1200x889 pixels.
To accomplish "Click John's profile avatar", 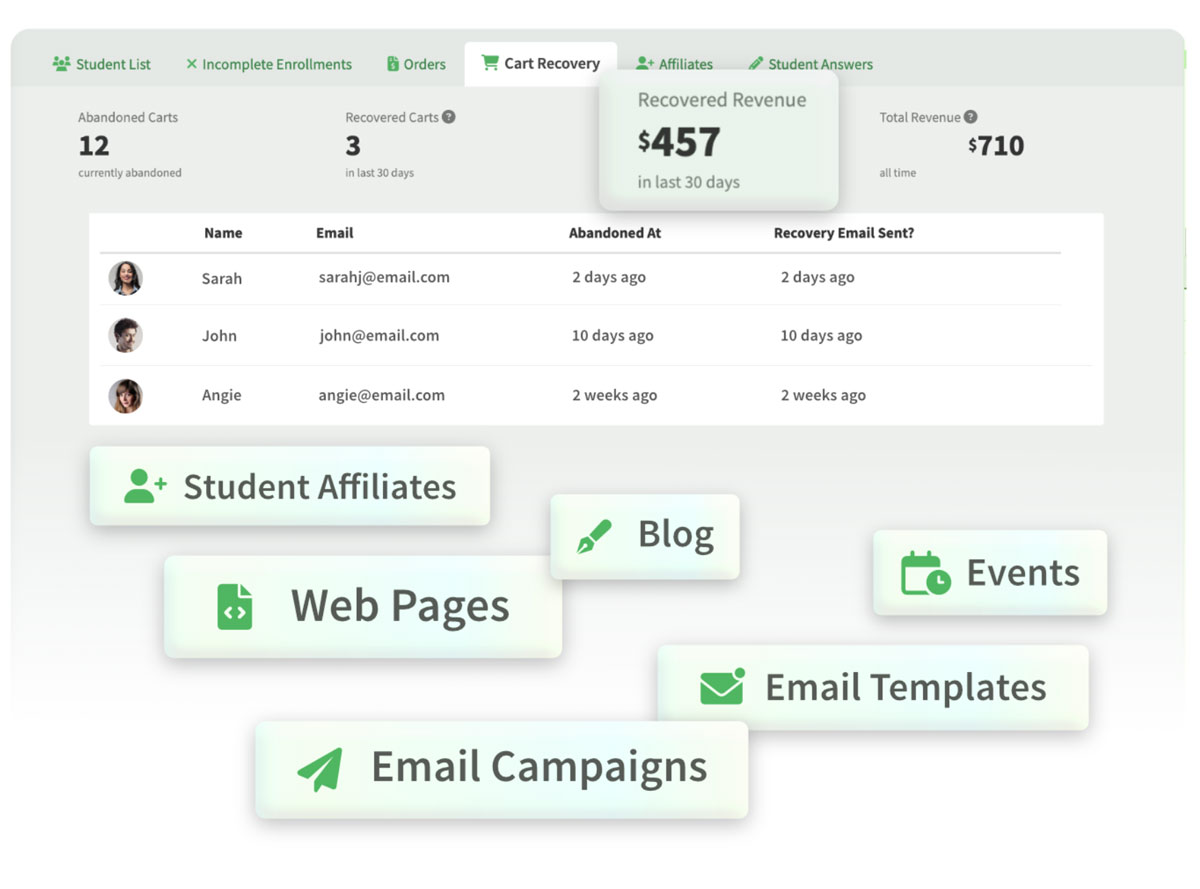I will pyautogui.click(x=126, y=336).
